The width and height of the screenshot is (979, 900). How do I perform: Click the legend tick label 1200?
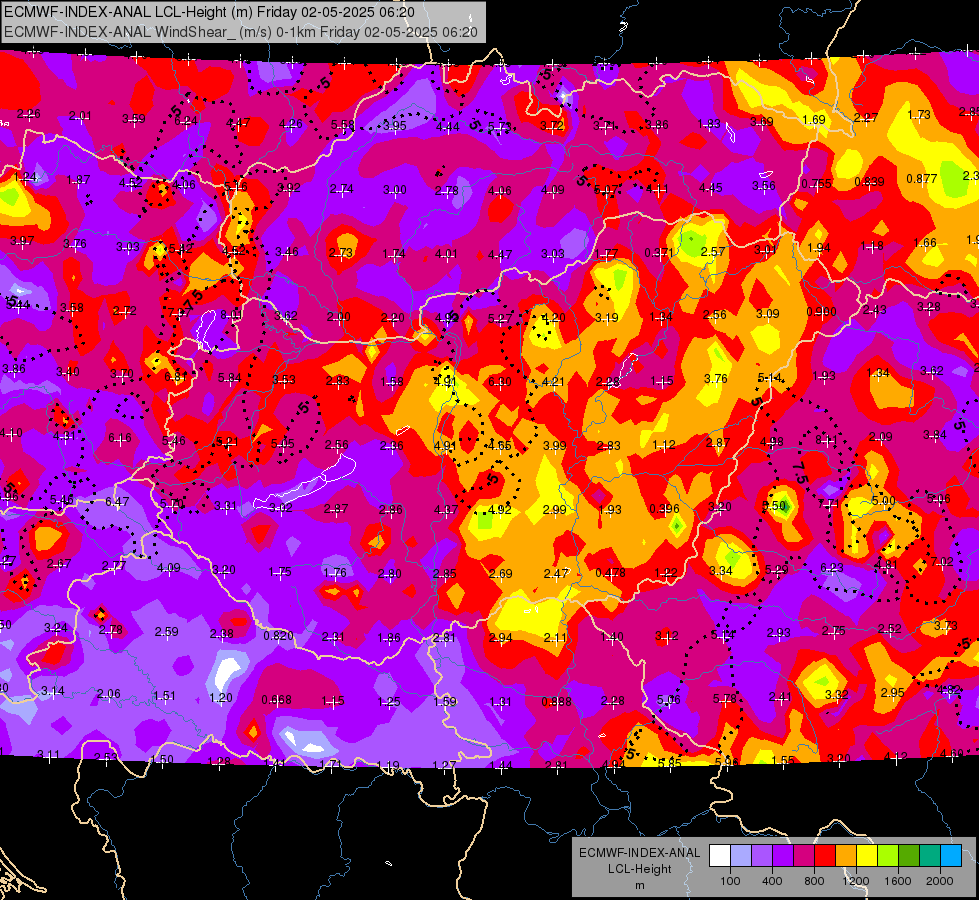856,881
